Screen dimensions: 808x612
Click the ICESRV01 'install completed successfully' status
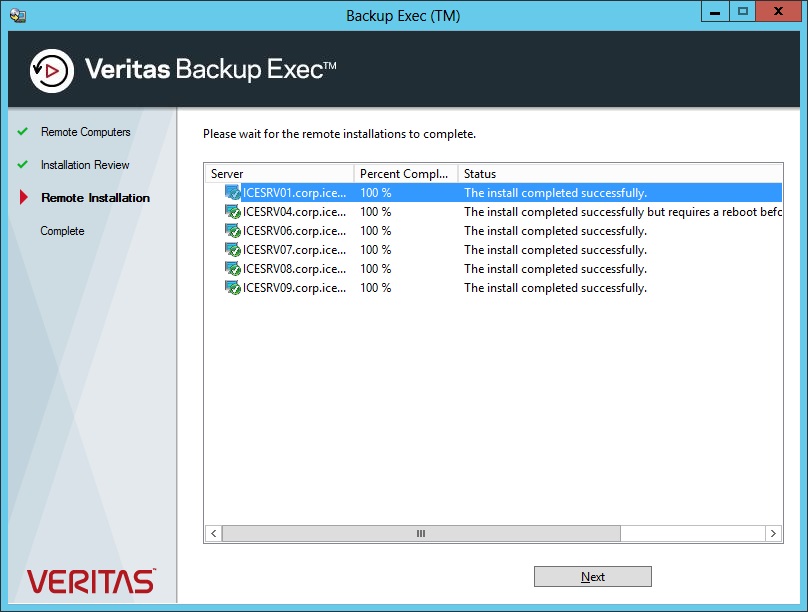tap(556, 193)
